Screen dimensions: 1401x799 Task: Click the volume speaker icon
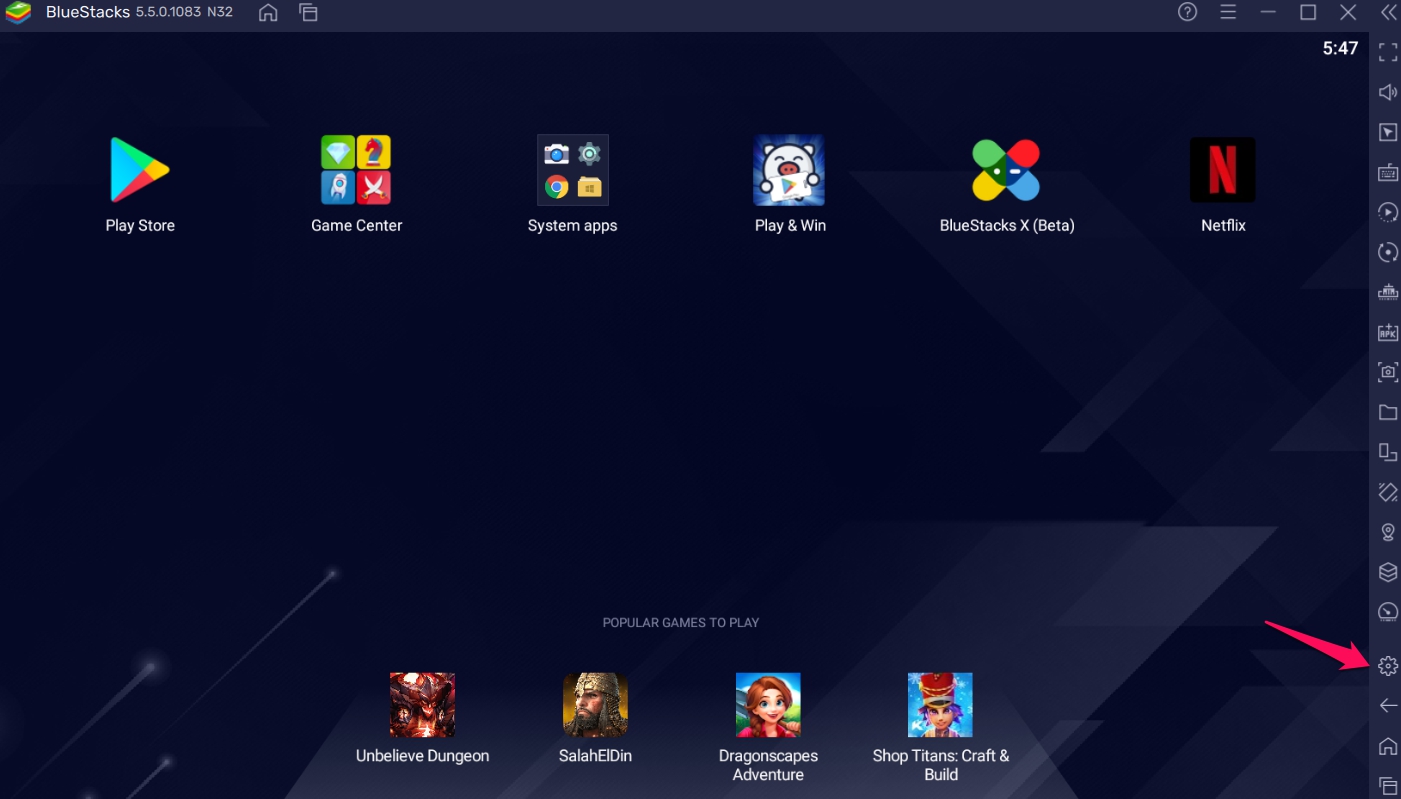[1388, 92]
